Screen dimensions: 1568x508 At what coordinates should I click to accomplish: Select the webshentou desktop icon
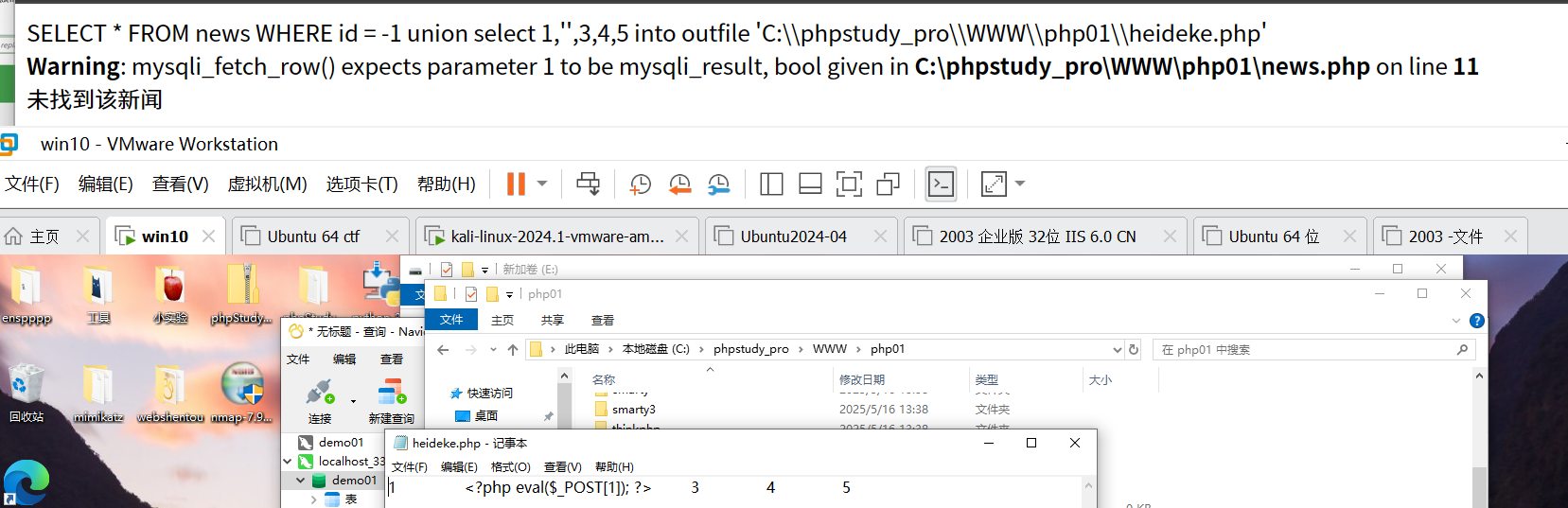170,394
